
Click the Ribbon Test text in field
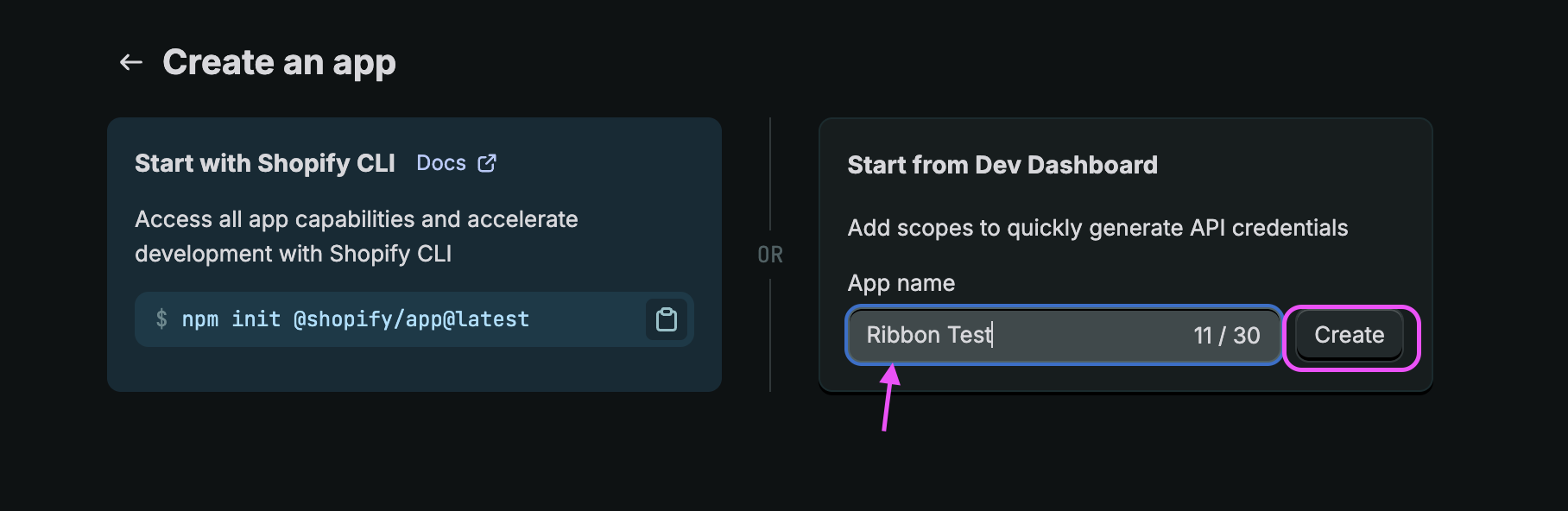(928, 335)
